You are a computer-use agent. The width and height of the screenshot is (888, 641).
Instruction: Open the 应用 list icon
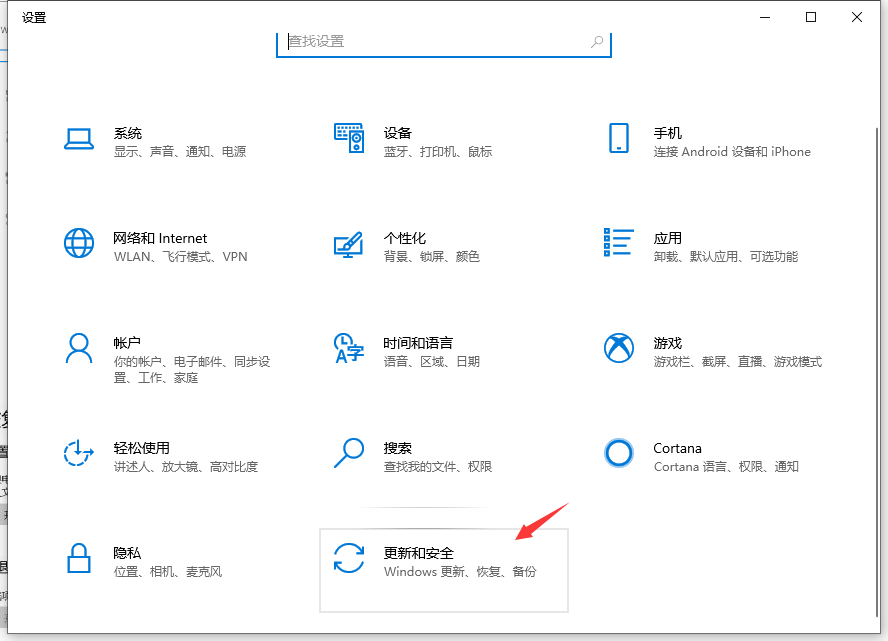(x=618, y=242)
